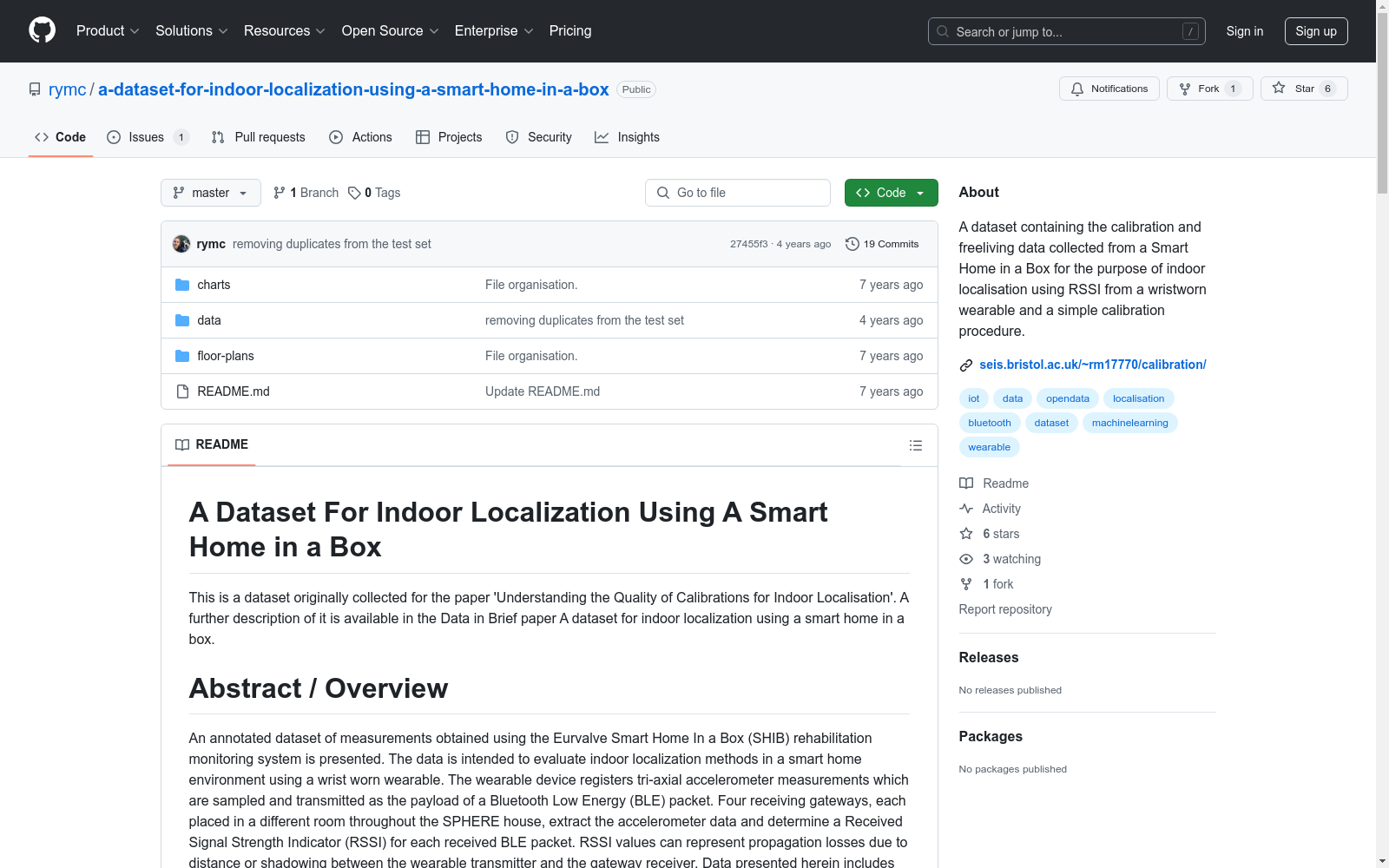Open the Insights tab
This screenshot has height=868, width=1389.
pyautogui.click(x=628, y=137)
